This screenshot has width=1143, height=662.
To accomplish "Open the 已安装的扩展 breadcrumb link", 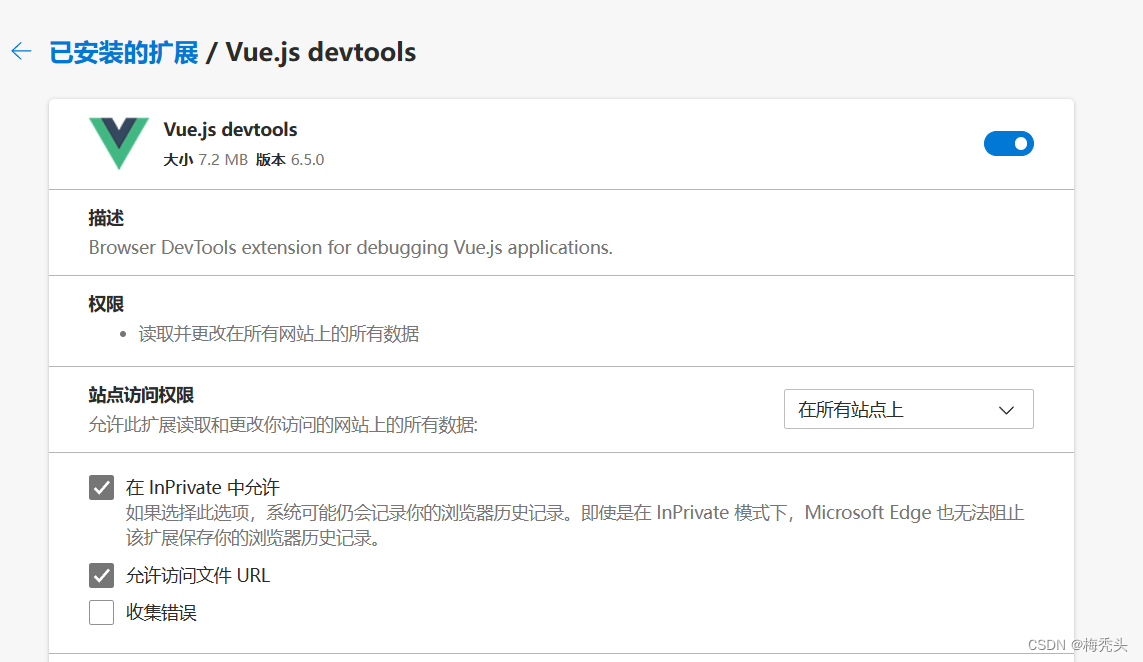I will (122, 51).
